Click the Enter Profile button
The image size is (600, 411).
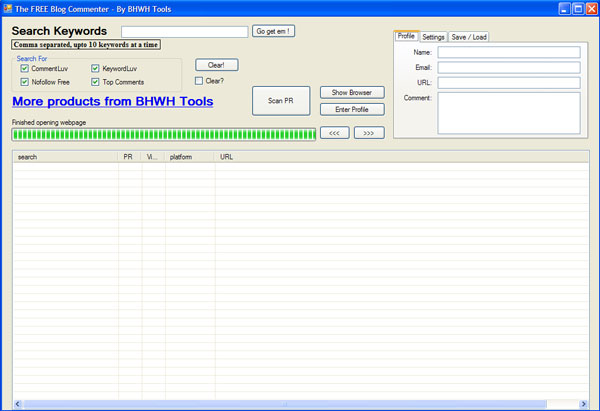coord(352,109)
